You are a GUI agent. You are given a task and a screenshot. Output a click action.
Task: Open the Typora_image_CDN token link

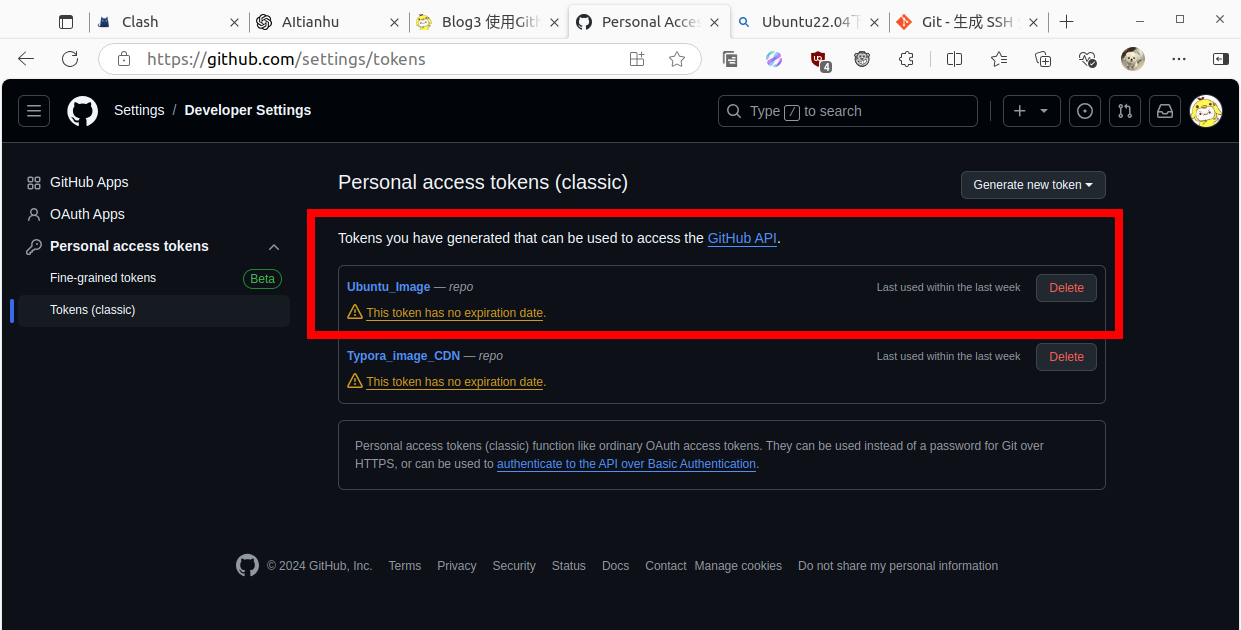coord(403,356)
